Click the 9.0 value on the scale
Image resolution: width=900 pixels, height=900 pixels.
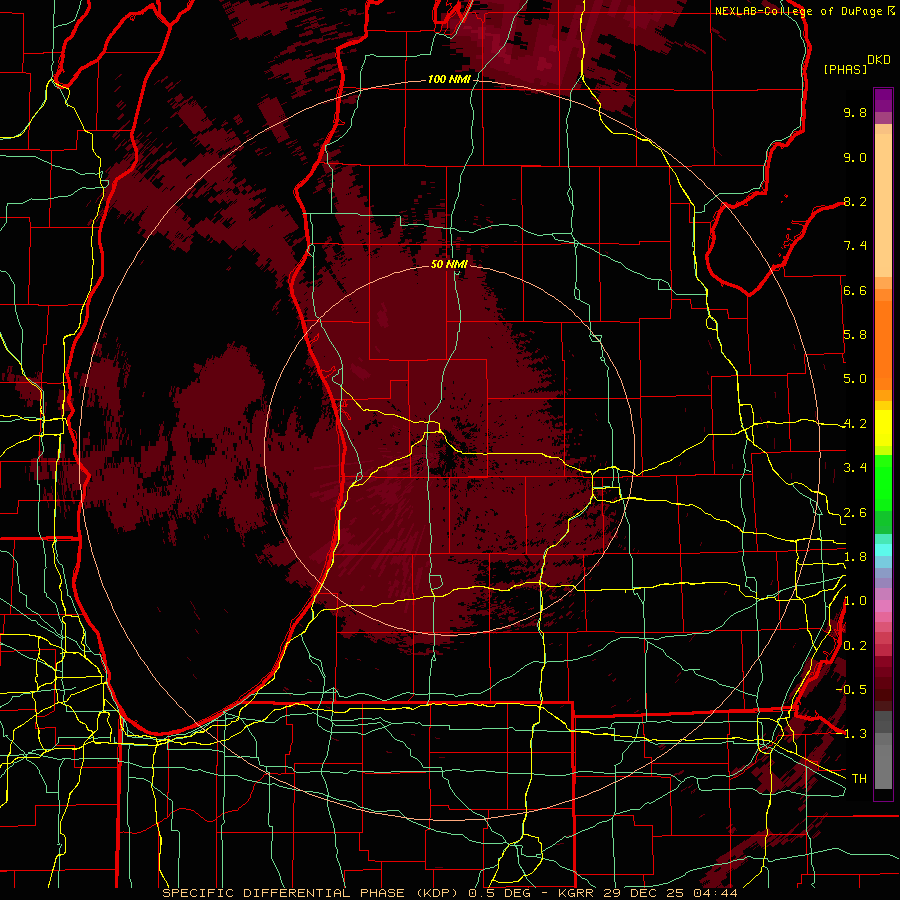[855, 157]
